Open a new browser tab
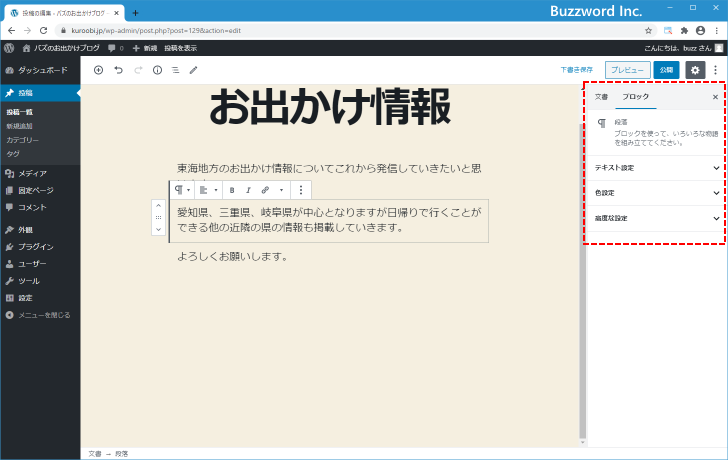Viewport: 728px width, 460px height. [135, 13]
